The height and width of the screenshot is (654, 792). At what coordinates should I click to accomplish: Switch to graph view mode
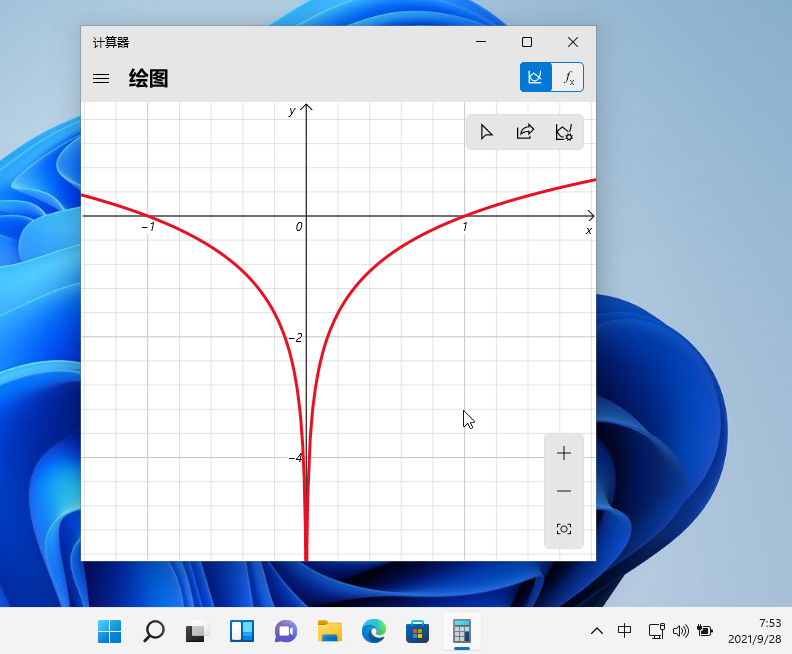pyautogui.click(x=535, y=77)
